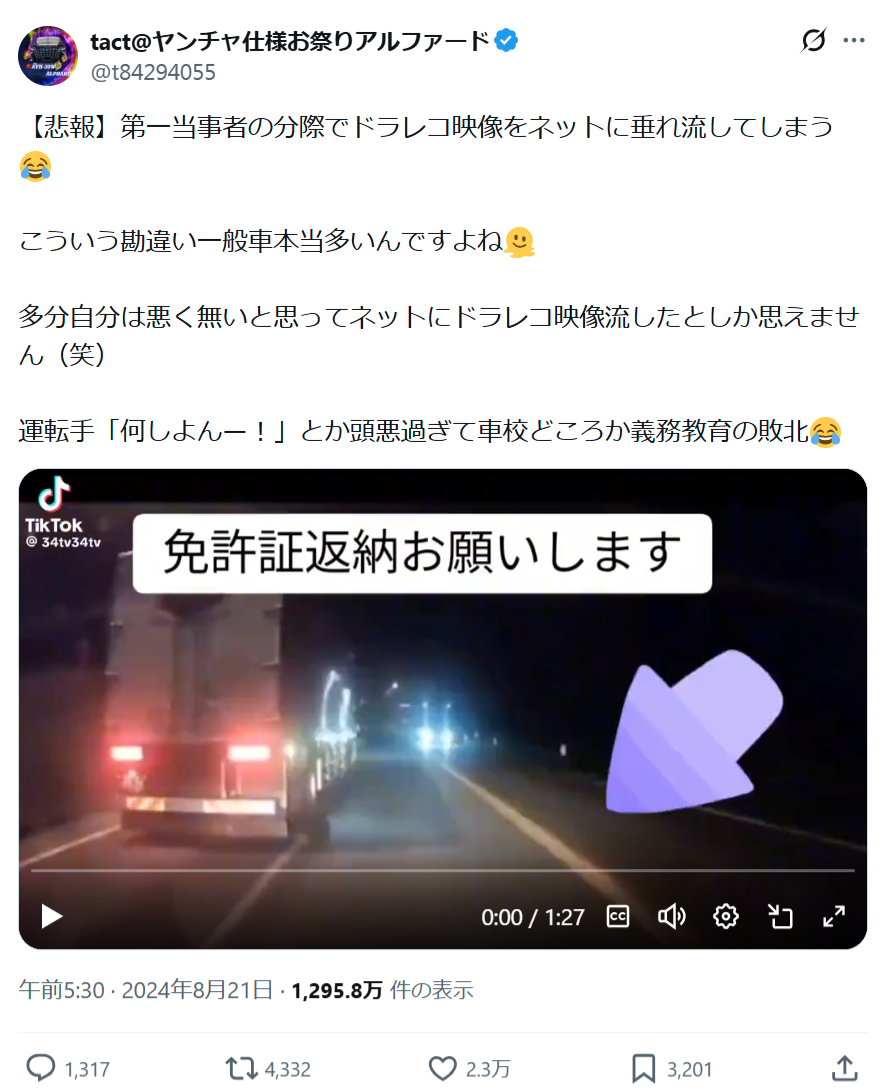
Task: Repost the tweet via retweet icon
Action: click(x=241, y=1068)
